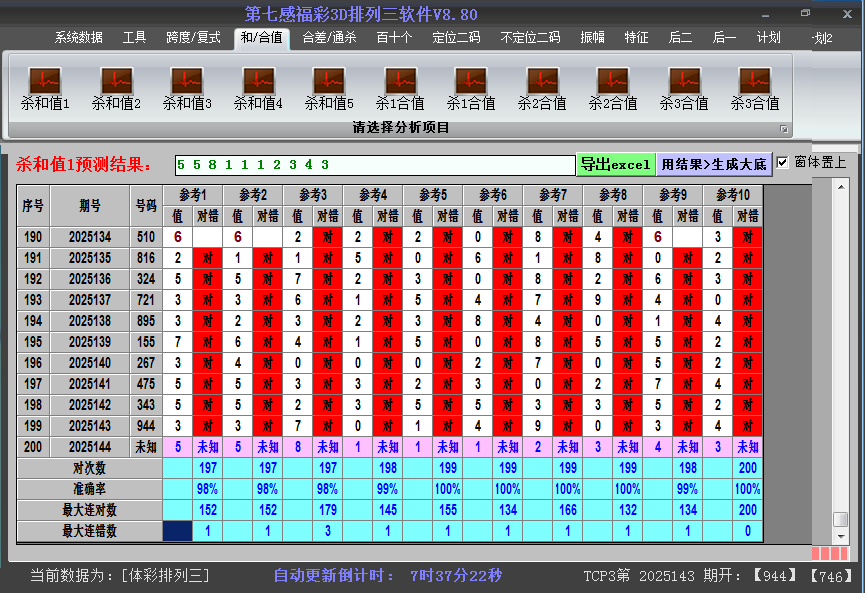Click the 参考2 column header

click(253, 195)
